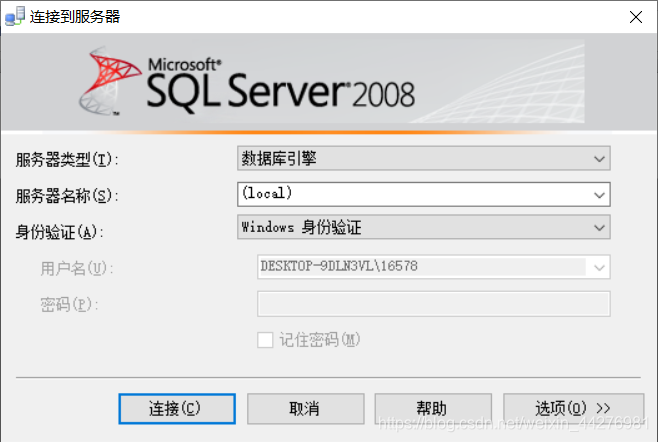This screenshot has width=658, height=442.
Task: Click the 密码(P) label
Action: pos(69,304)
